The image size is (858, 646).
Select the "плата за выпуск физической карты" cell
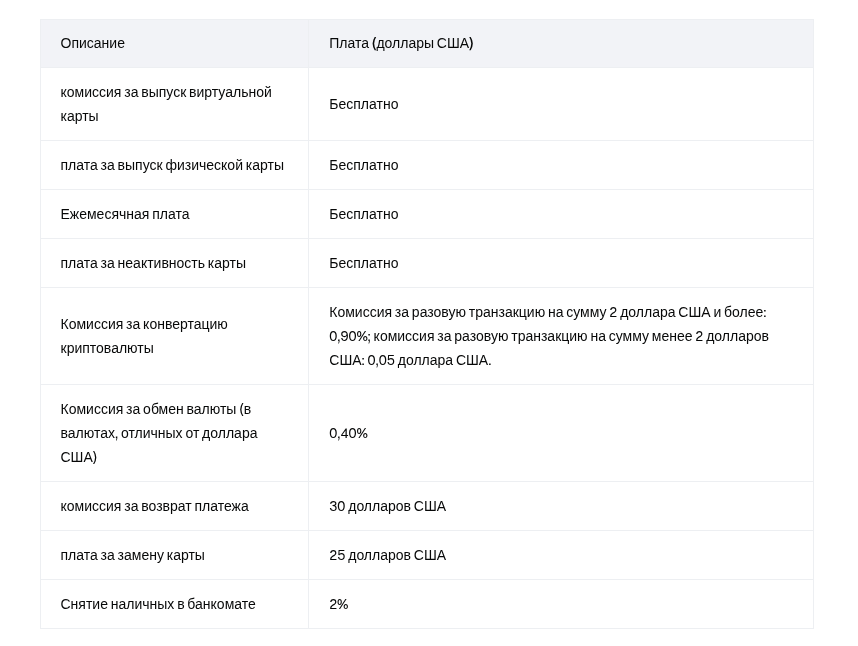coord(172,165)
